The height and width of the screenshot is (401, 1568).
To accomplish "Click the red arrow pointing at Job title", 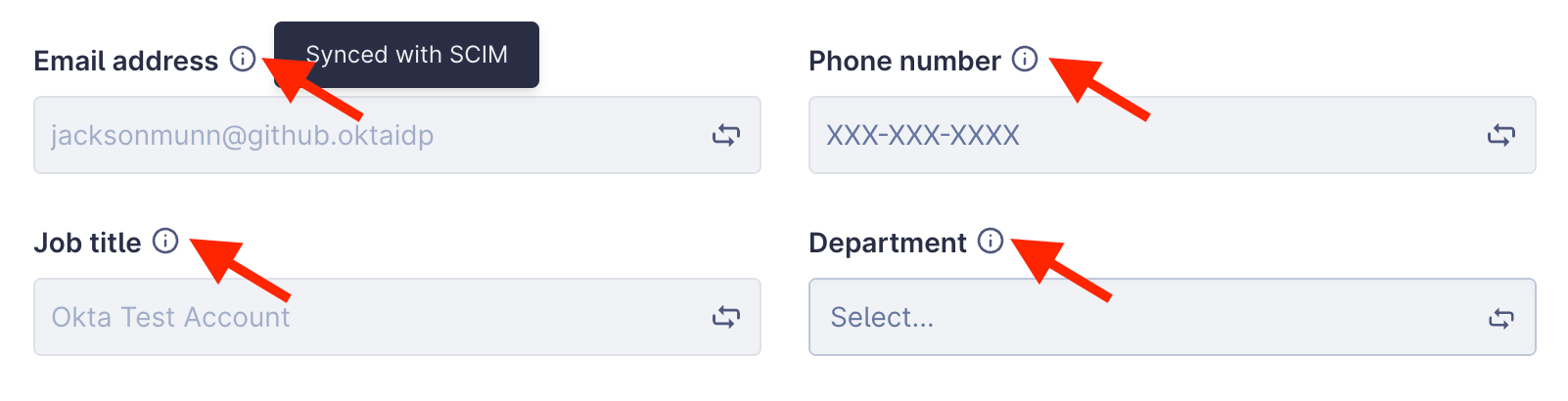I will pos(239,269).
